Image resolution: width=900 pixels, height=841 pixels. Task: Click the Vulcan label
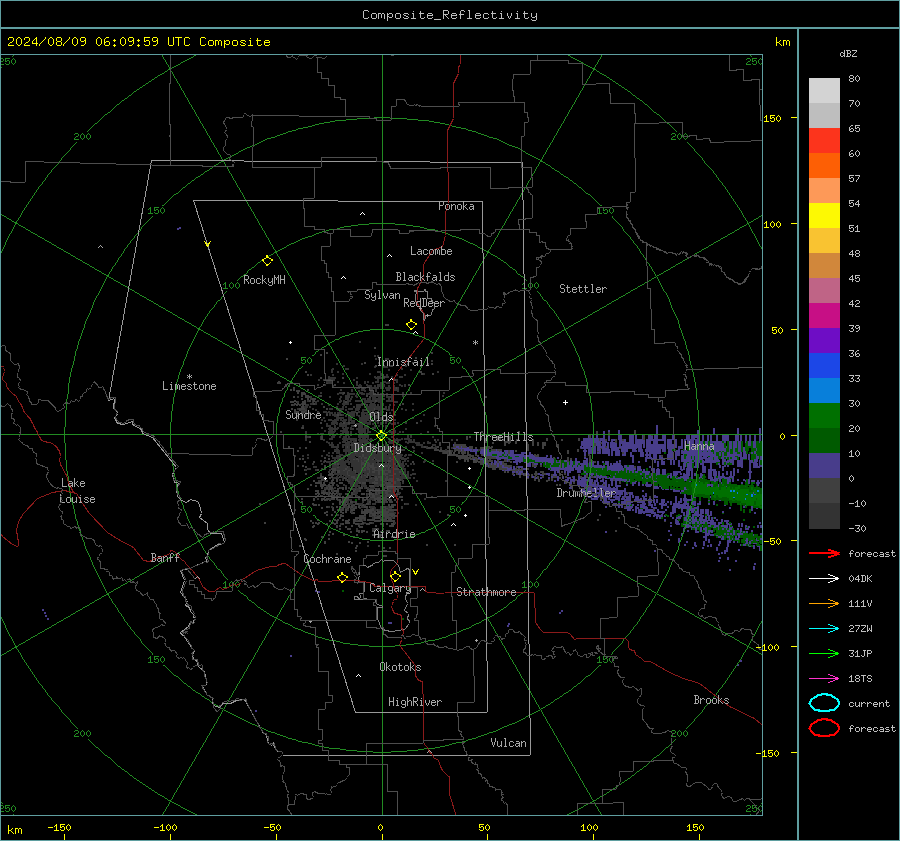click(x=509, y=743)
